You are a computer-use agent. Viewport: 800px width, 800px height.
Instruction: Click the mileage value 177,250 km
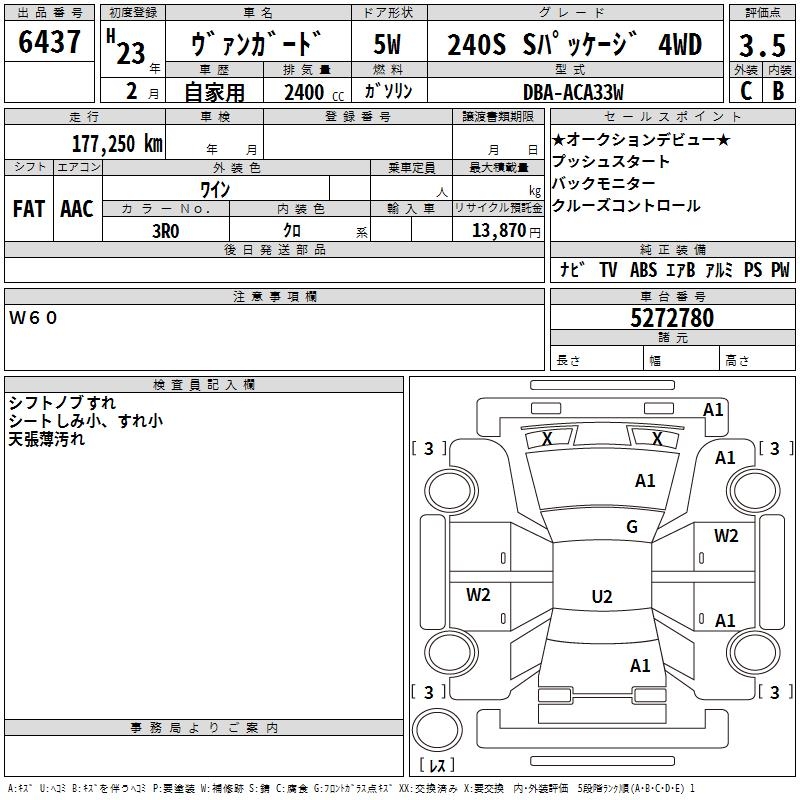pyautogui.click(x=117, y=143)
